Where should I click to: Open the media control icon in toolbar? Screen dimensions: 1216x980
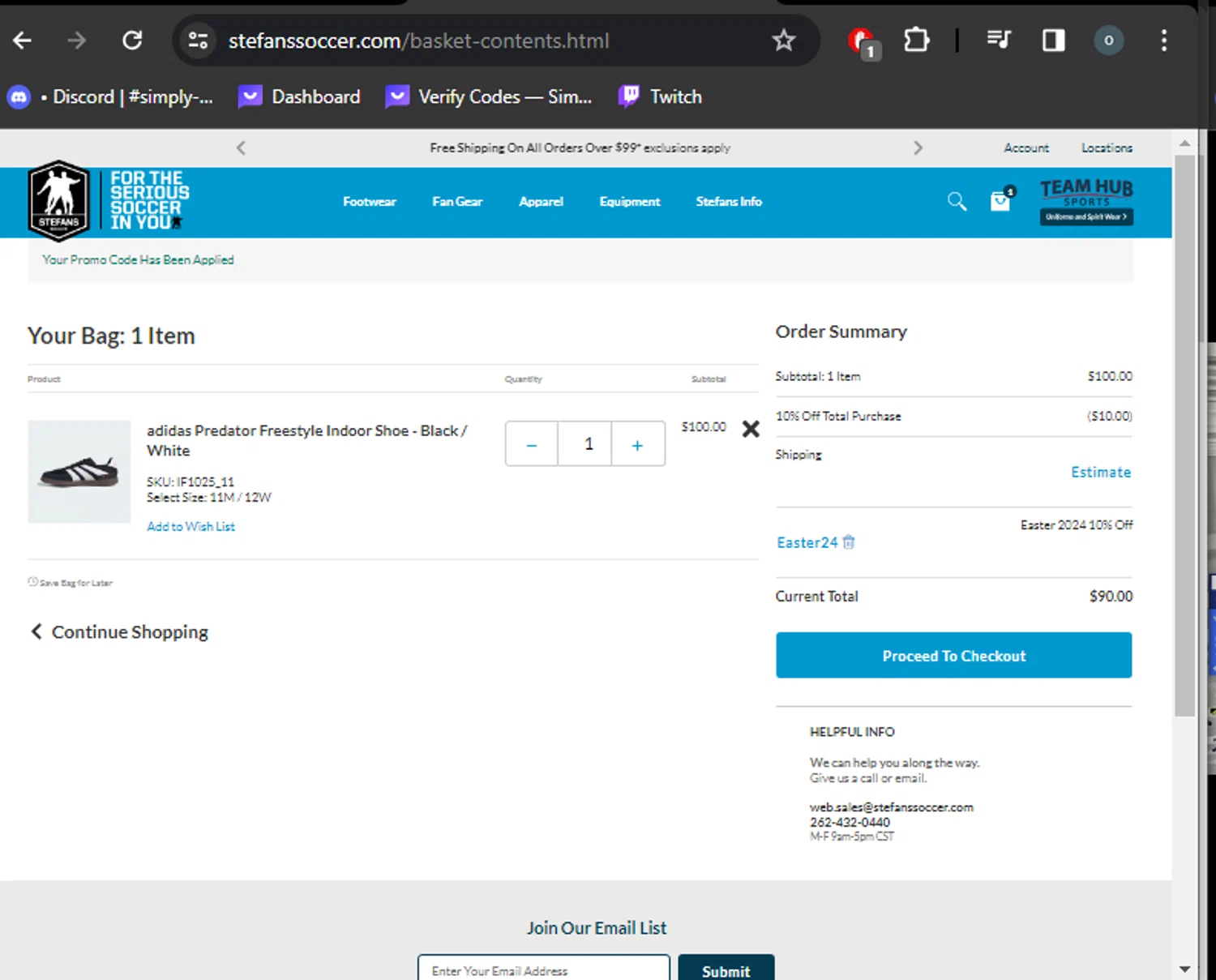coord(999,40)
